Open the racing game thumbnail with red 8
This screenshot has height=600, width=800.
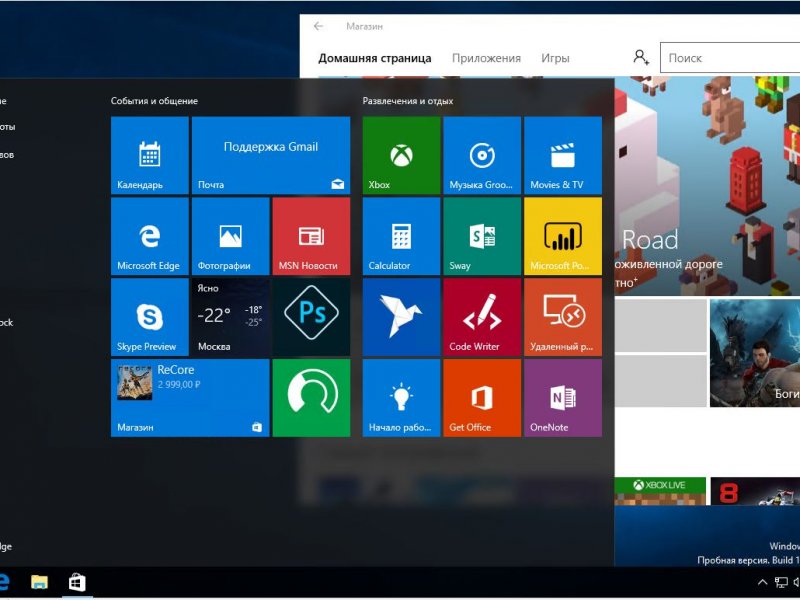point(755,491)
